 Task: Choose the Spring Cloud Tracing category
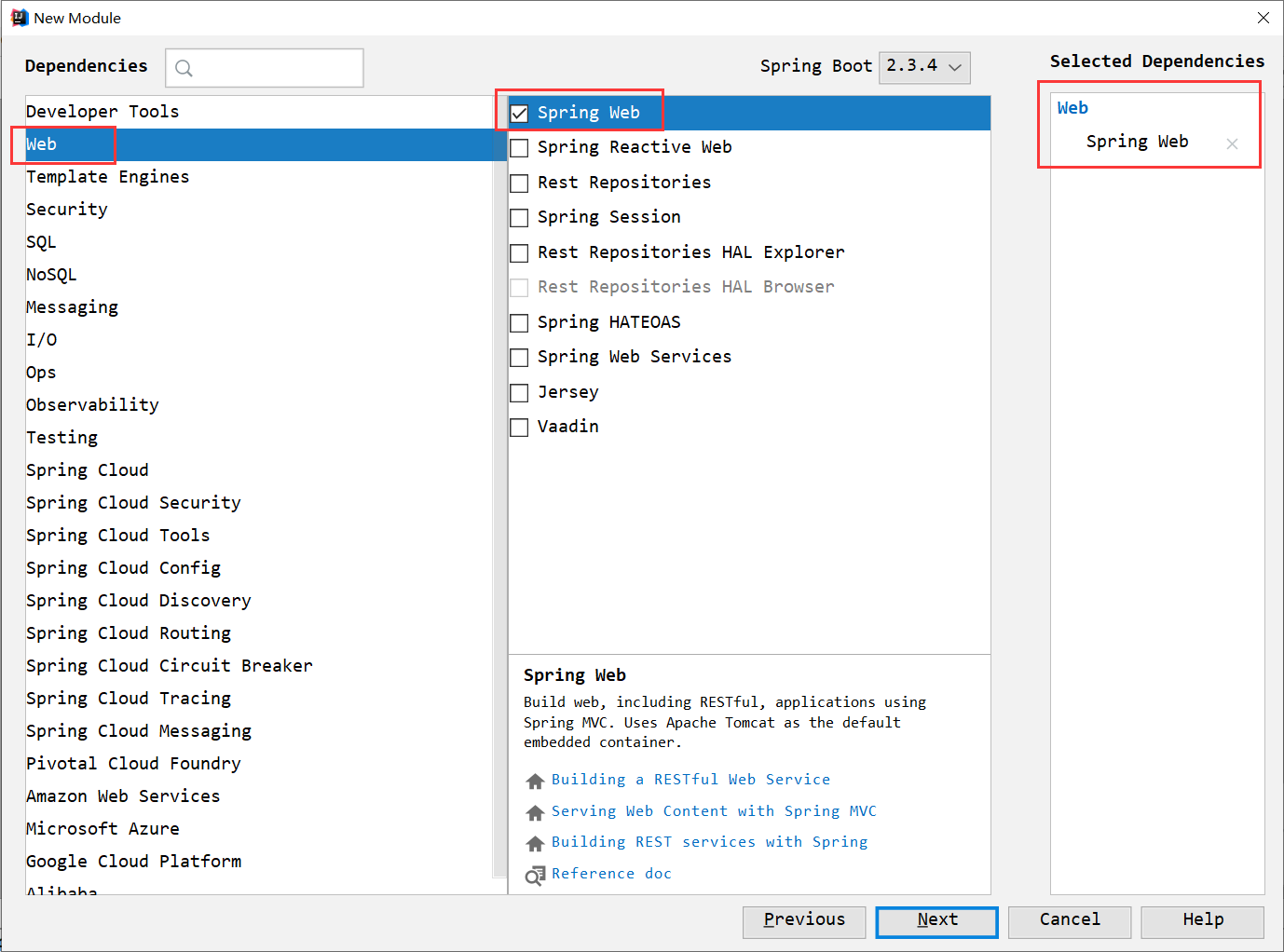click(259, 699)
